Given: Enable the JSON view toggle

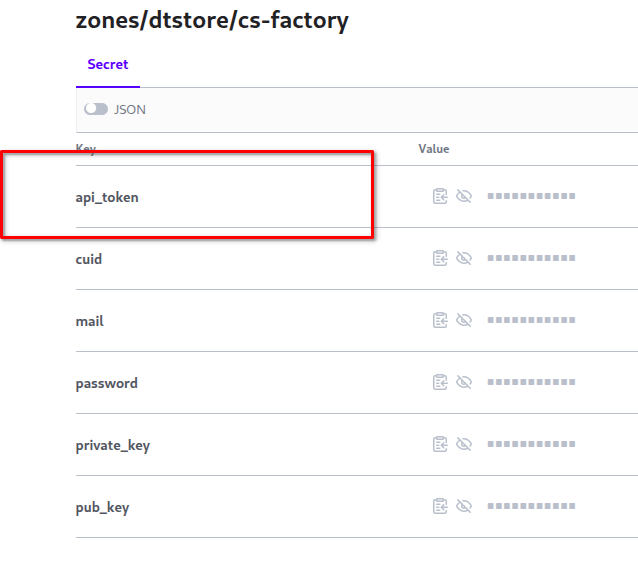Looking at the screenshot, I should tap(96, 109).
